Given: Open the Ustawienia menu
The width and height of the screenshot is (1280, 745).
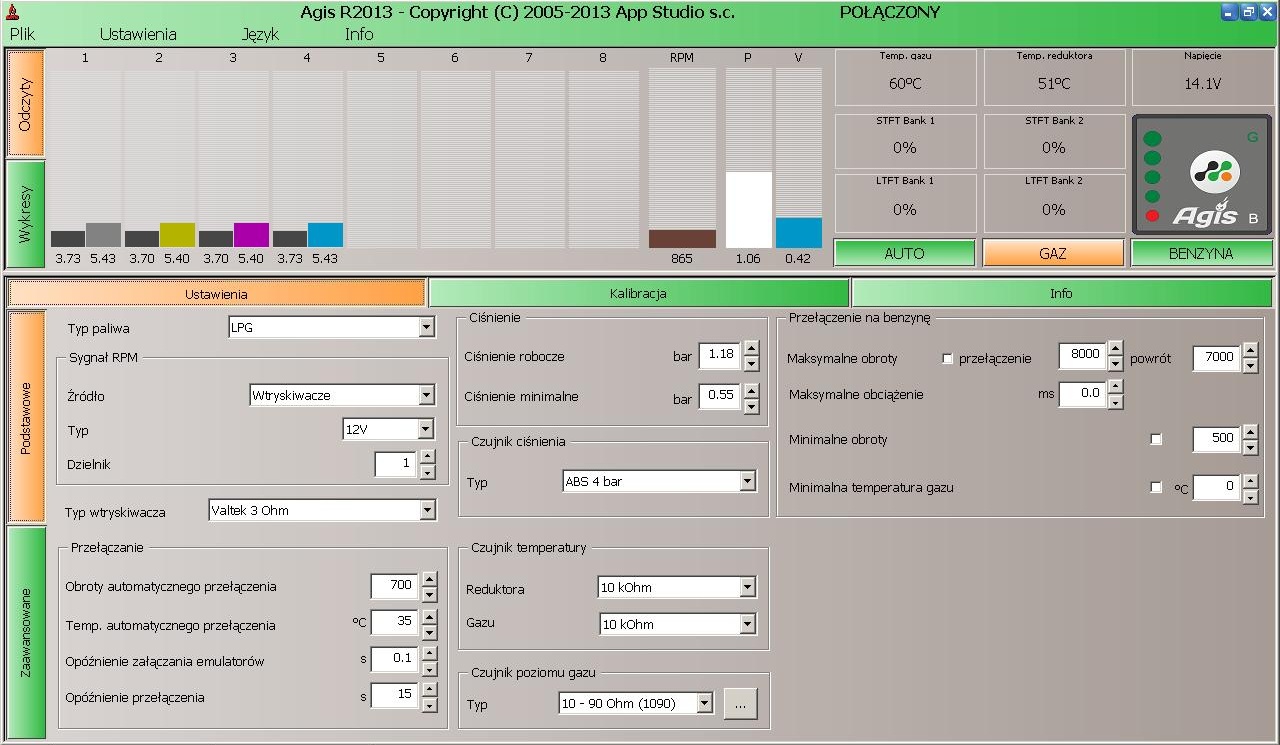Looking at the screenshot, I should (x=138, y=34).
